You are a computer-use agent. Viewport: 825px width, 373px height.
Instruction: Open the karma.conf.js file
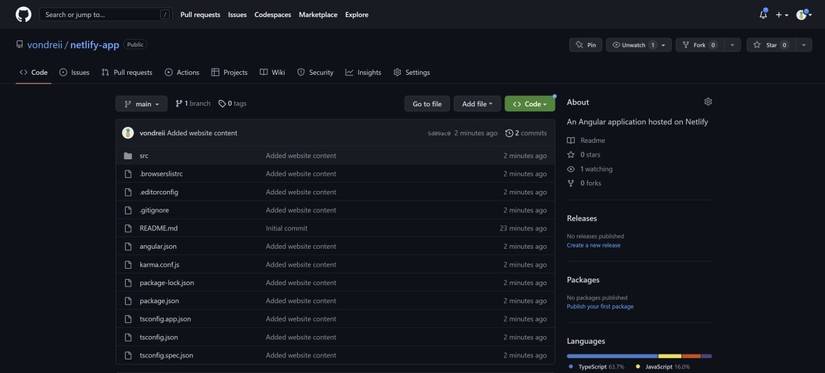[159, 265]
